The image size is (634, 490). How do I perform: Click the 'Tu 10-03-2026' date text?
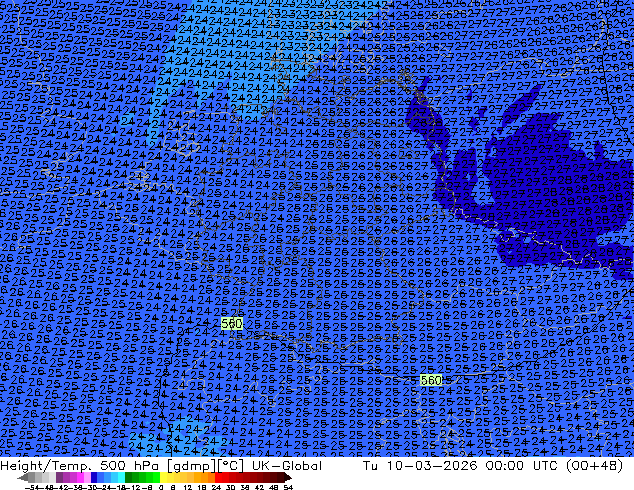click(420, 465)
